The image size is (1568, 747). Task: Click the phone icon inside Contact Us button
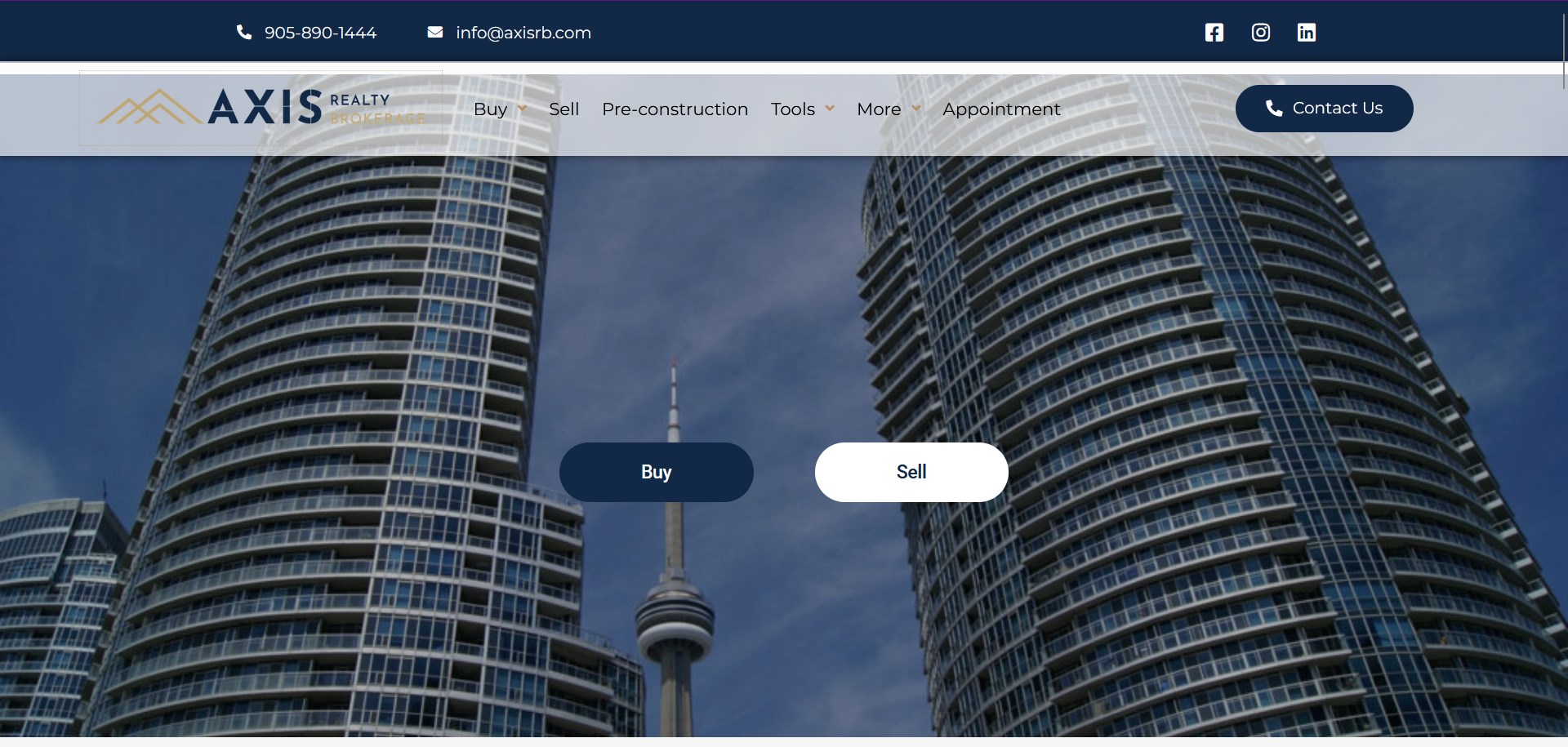(x=1273, y=109)
